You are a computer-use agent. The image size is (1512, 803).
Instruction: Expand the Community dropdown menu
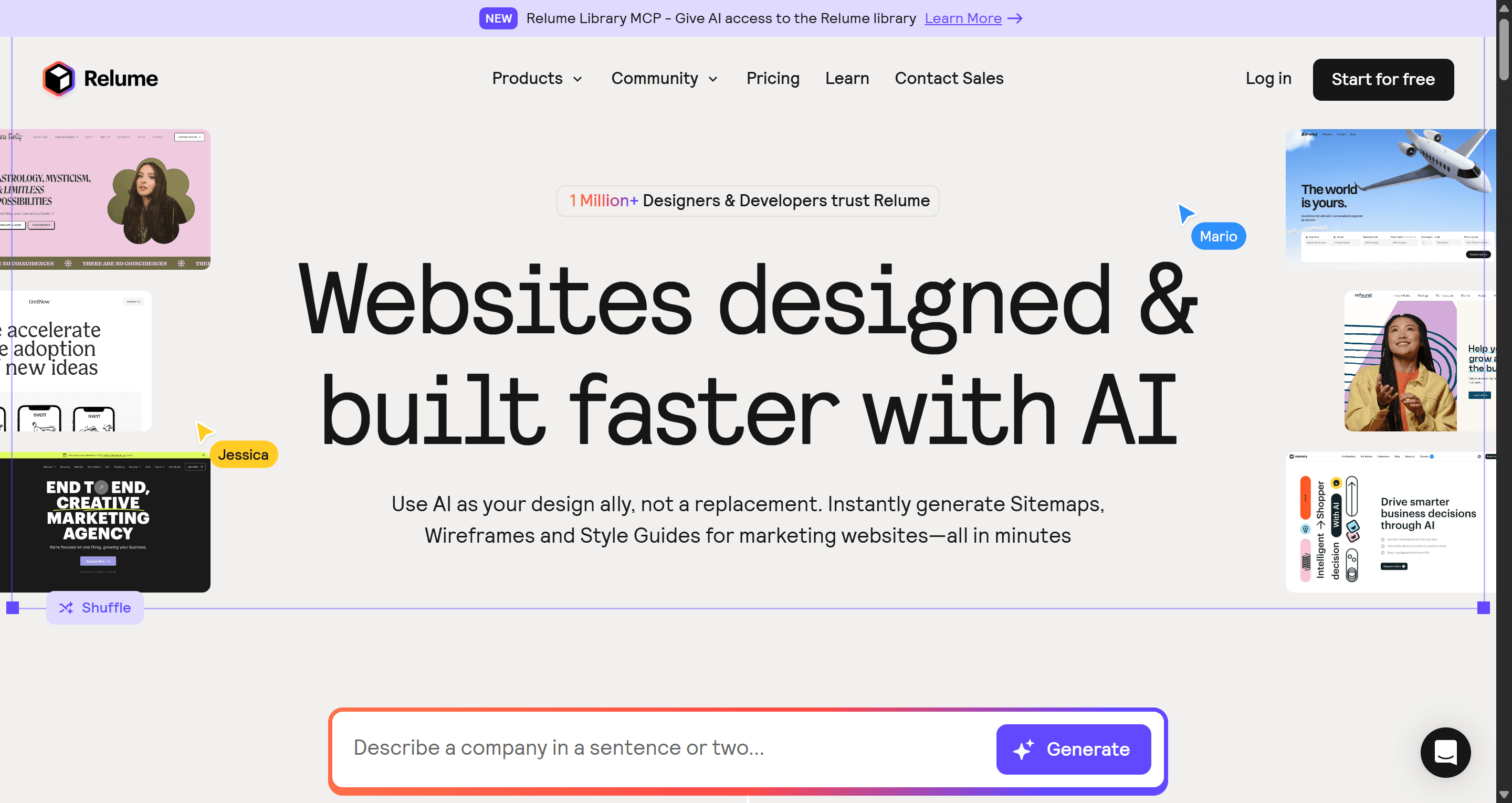pos(665,79)
